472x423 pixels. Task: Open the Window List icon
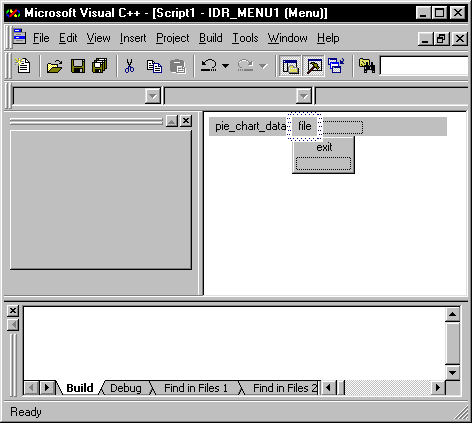coord(336,66)
